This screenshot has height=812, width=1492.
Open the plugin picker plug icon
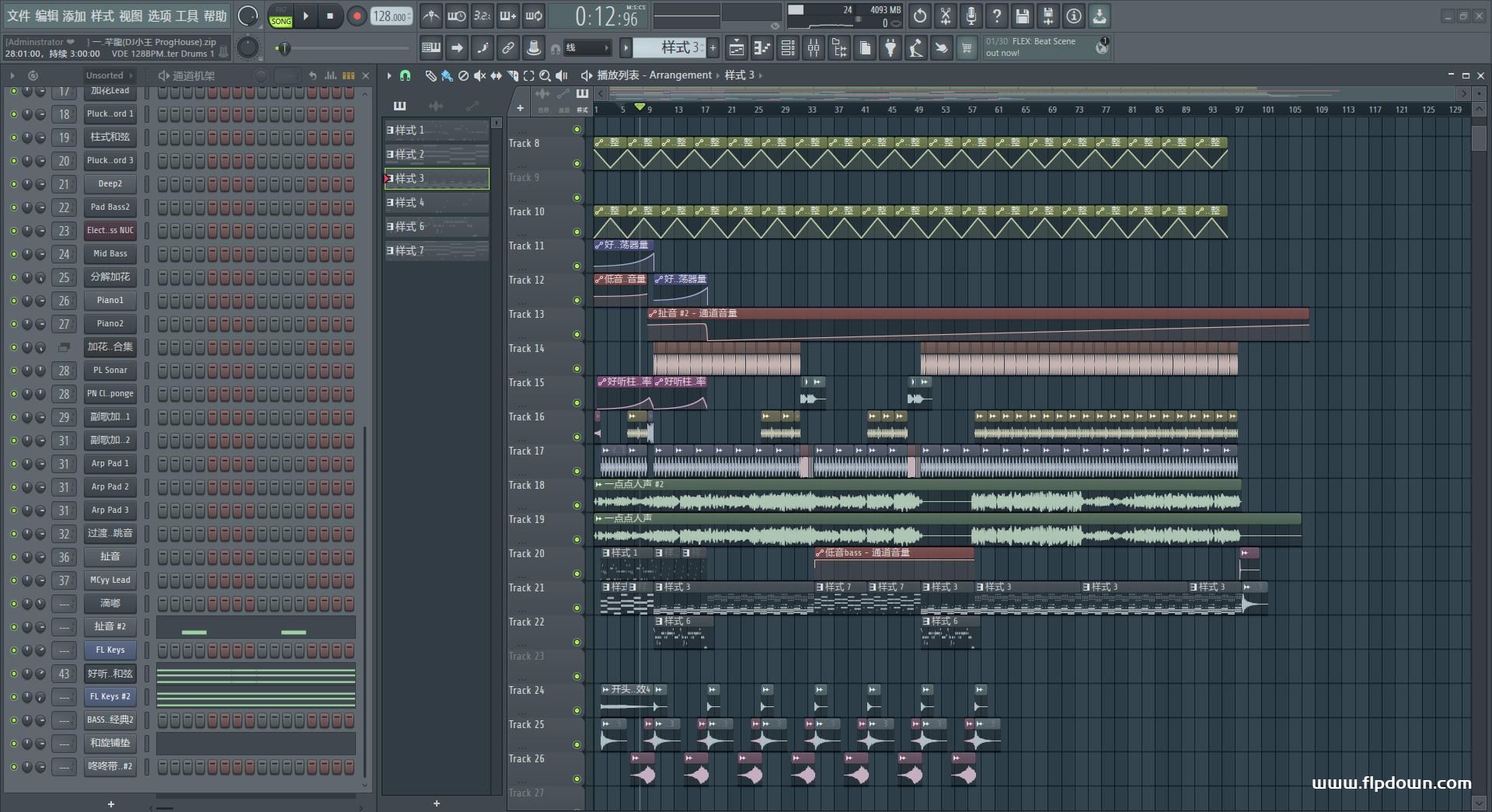pos(891,48)
